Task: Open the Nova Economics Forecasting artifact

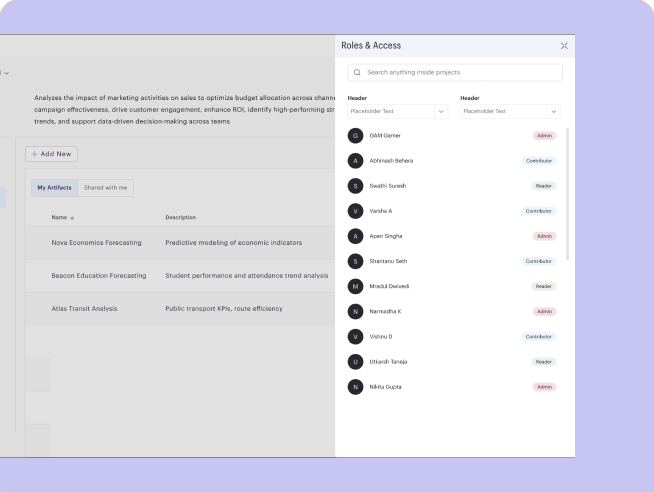Action: pos(96,243)
